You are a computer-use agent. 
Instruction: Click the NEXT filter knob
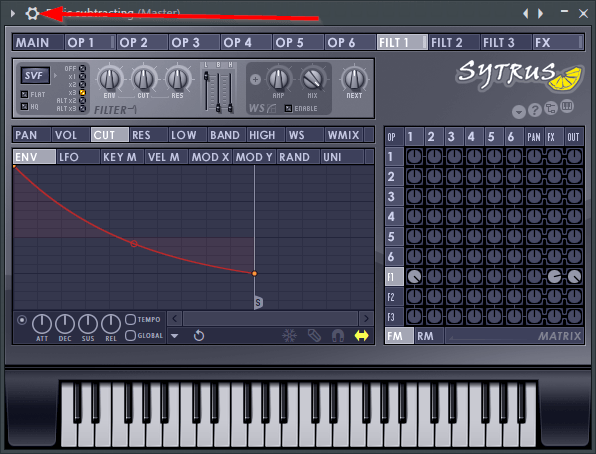pos(354,78)
